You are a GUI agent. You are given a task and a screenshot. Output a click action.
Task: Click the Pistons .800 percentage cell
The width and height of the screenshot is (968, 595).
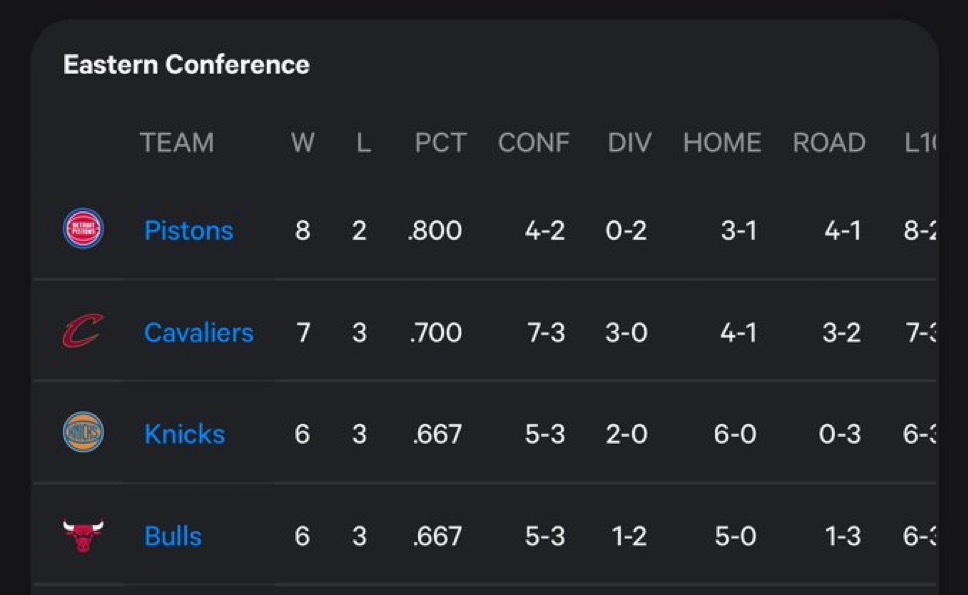[435, 231]
